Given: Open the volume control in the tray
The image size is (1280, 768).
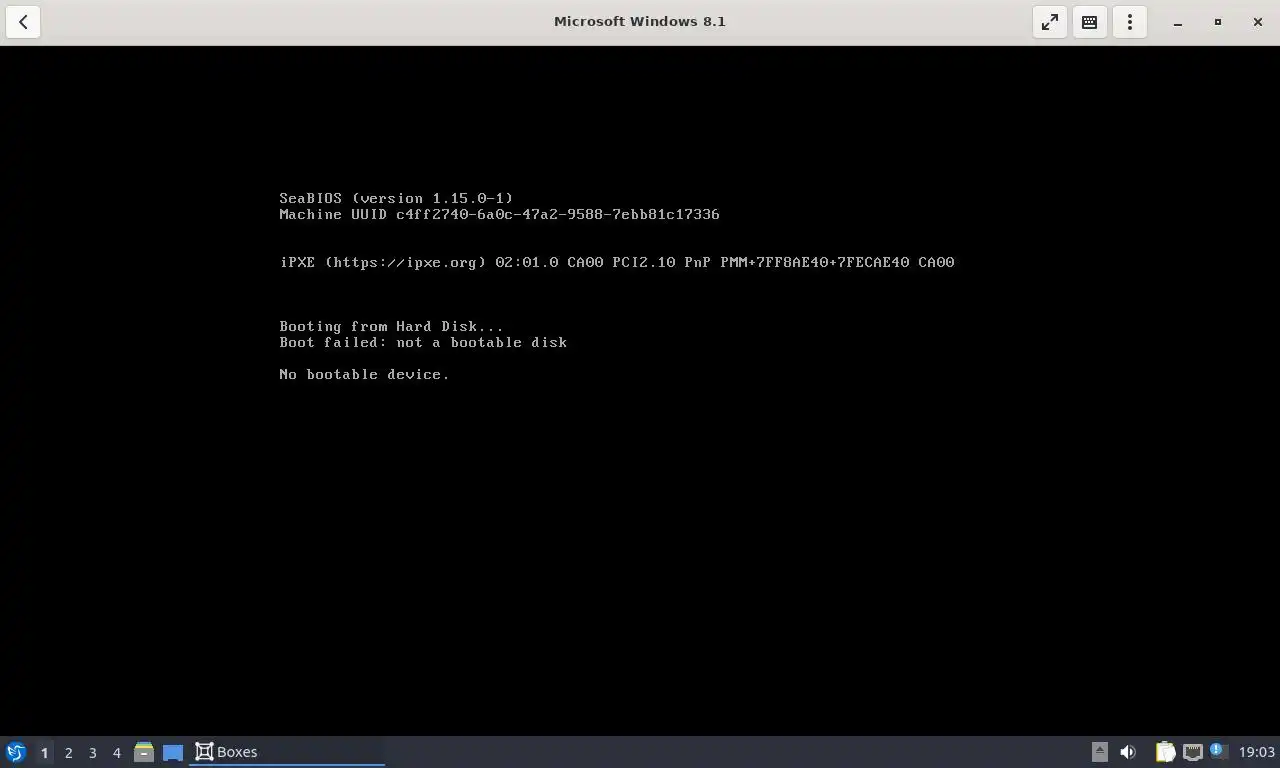Looking at the screenshot, I should point(1128,752).
